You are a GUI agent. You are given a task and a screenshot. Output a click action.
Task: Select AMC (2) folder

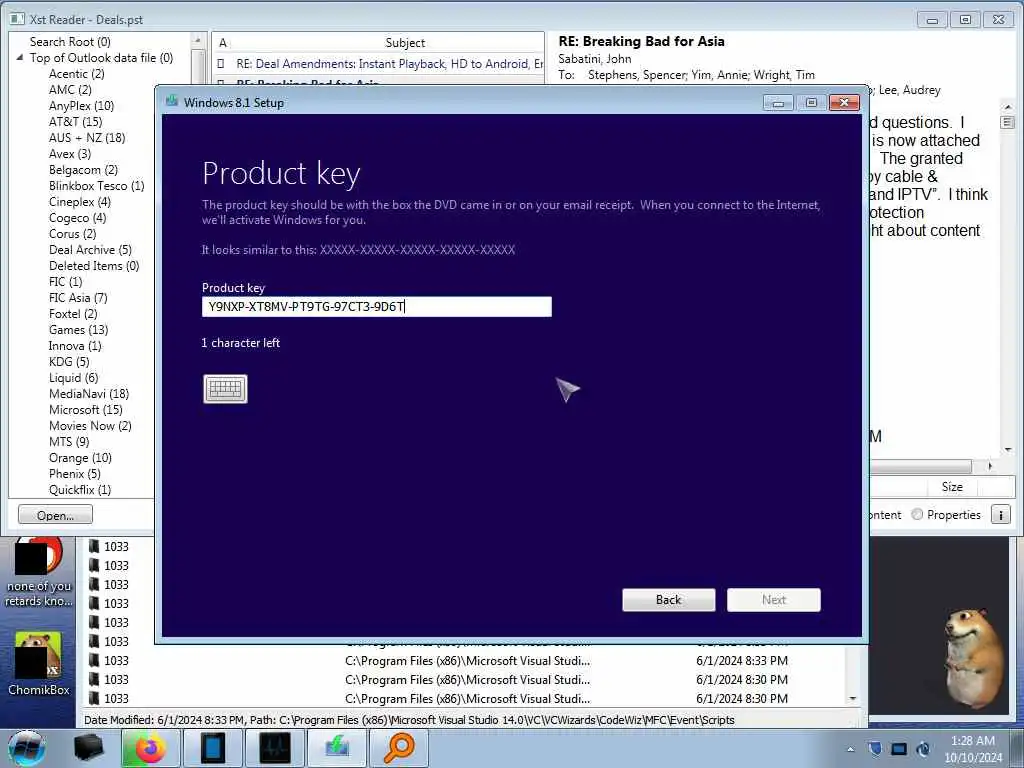70,89
